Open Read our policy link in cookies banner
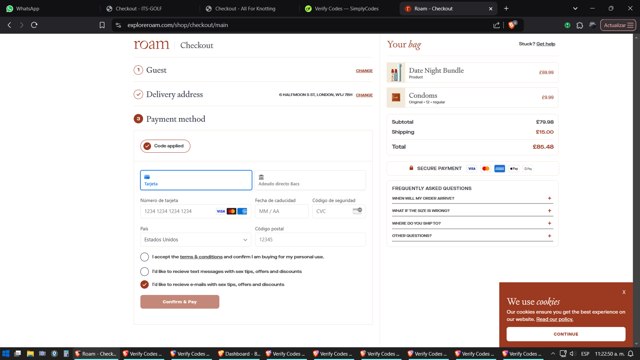 [x=554, y=319]
